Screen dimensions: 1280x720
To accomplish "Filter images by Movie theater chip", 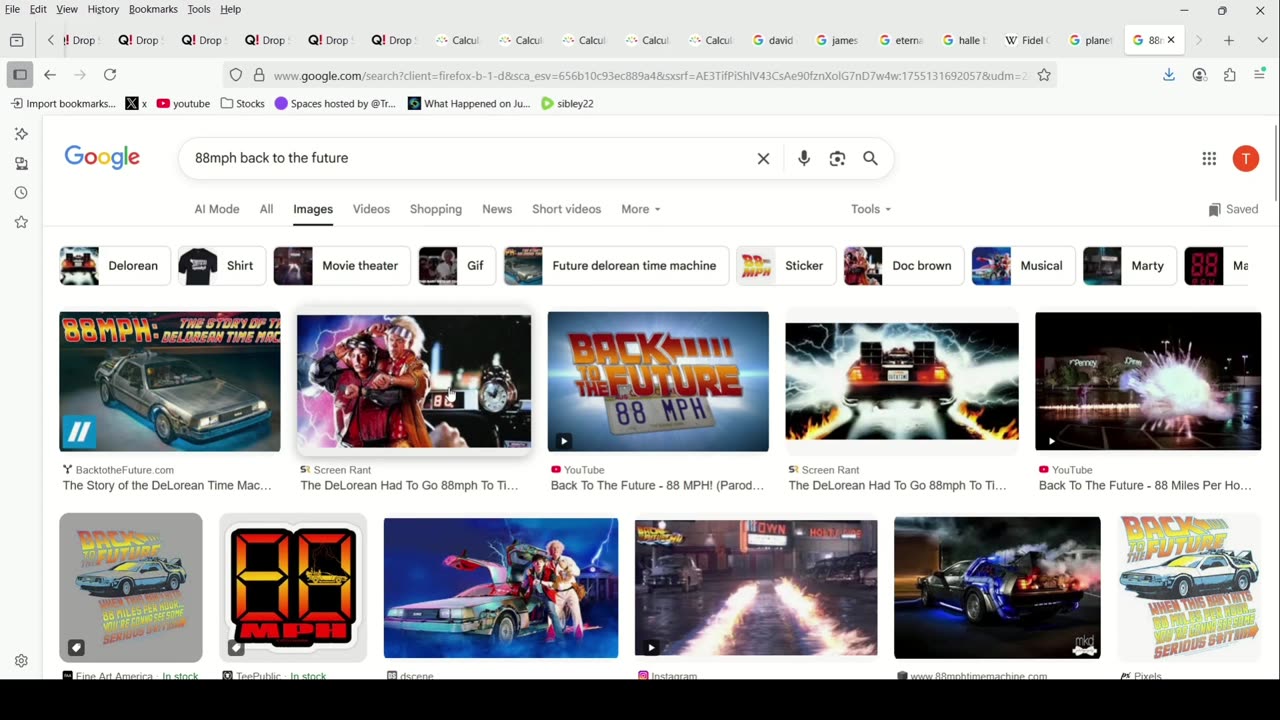I will pos(342,266).
